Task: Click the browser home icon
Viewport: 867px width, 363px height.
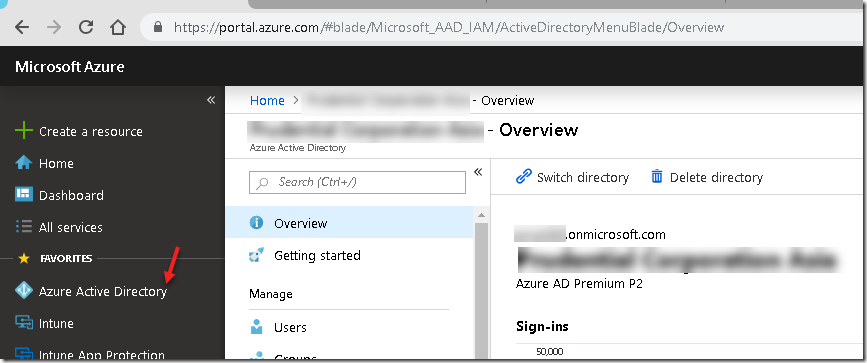Action: tap(118, 27)
